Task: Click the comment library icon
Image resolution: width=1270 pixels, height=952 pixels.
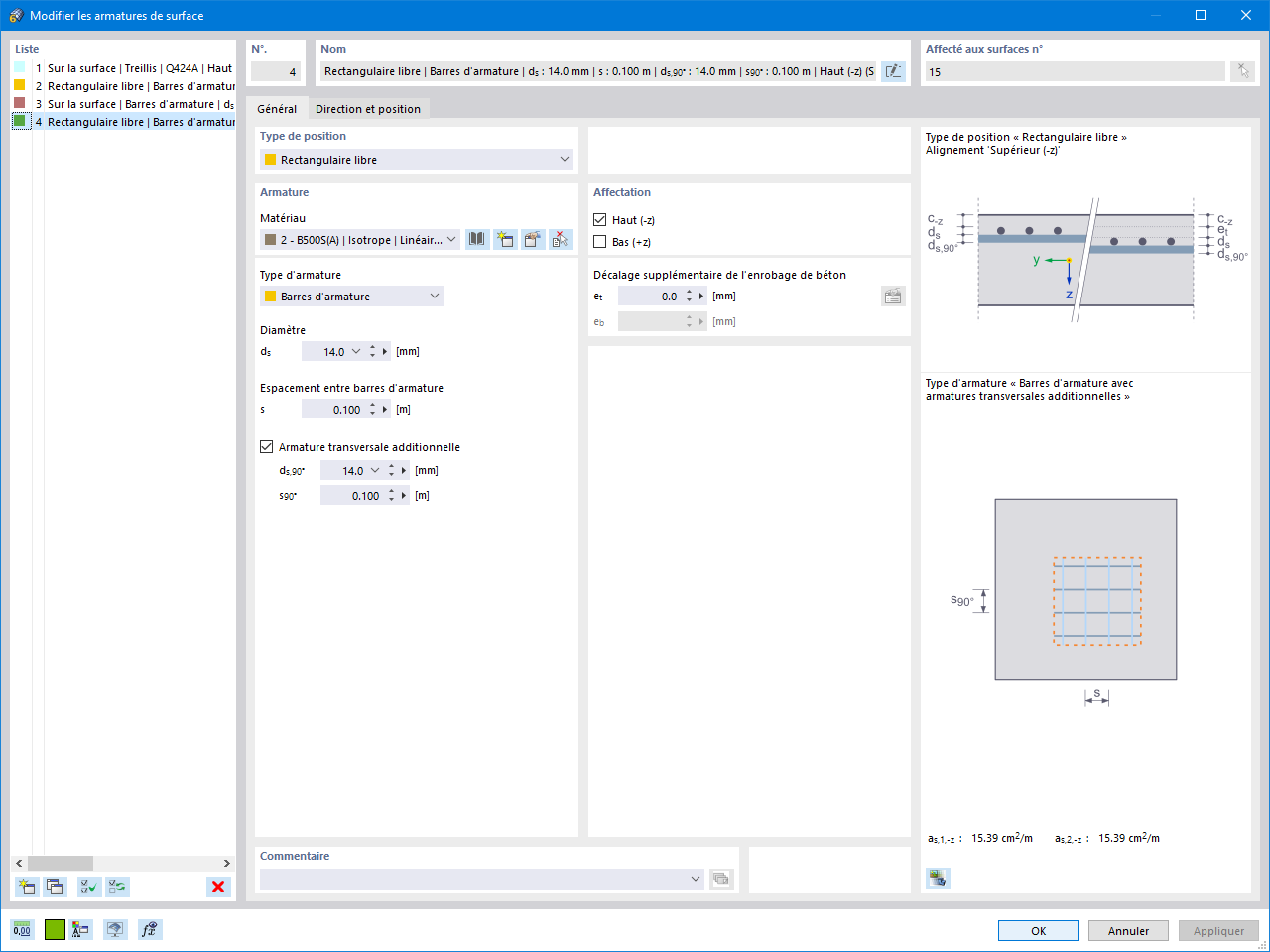Action: pos(721,879)
